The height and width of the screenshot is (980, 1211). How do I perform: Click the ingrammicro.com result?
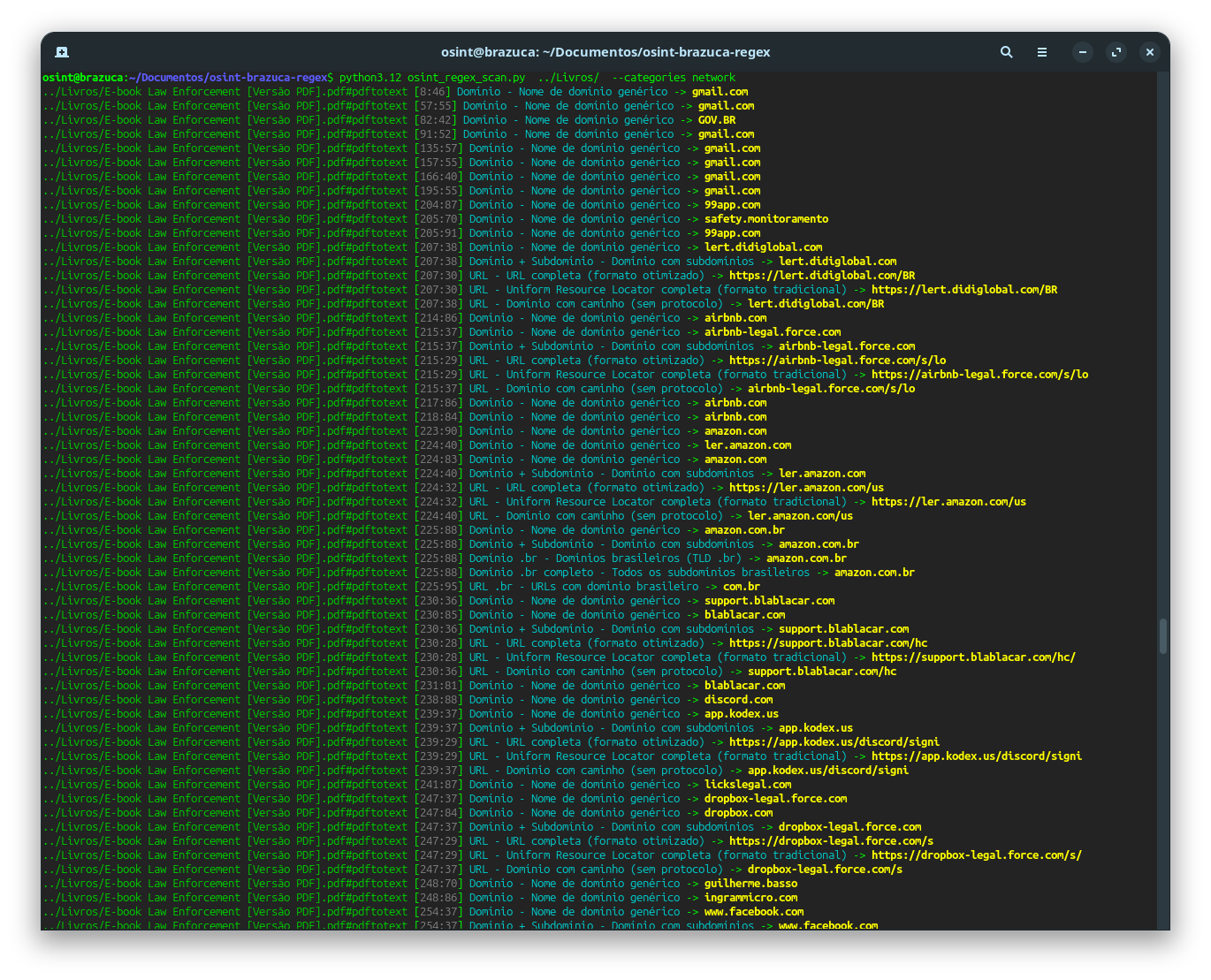750,898
